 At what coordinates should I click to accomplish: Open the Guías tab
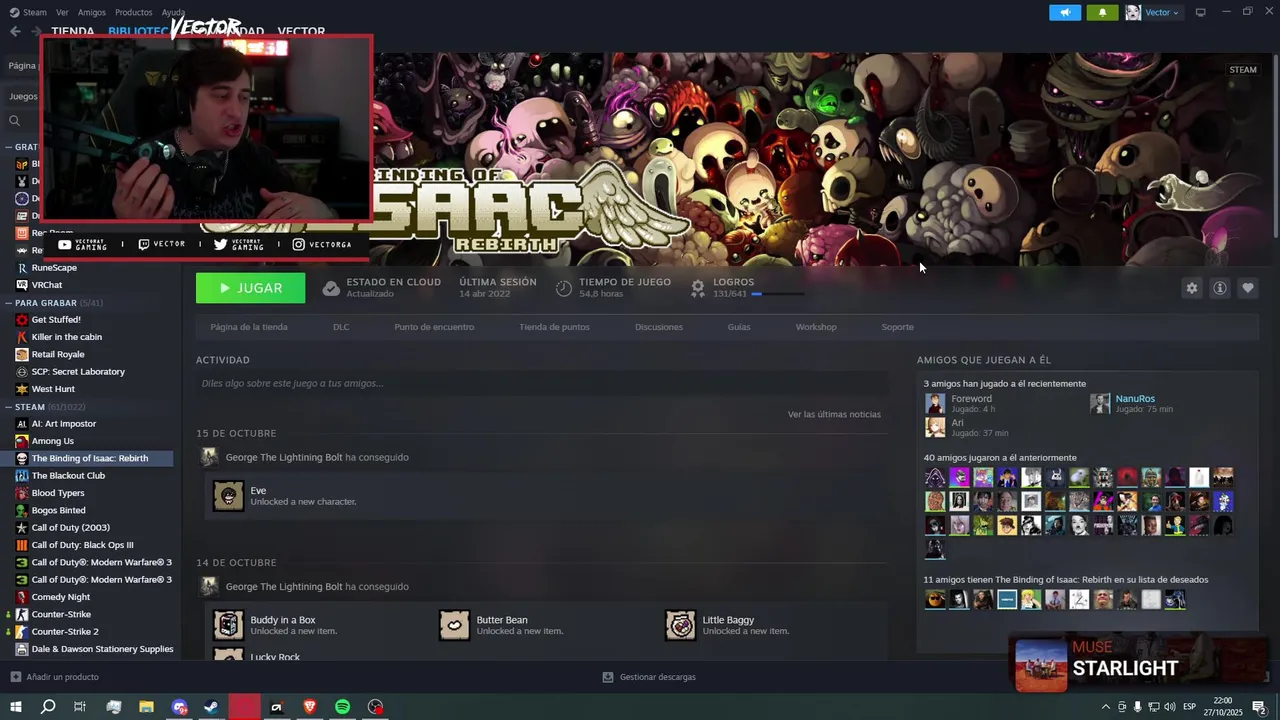click(739, 327)
